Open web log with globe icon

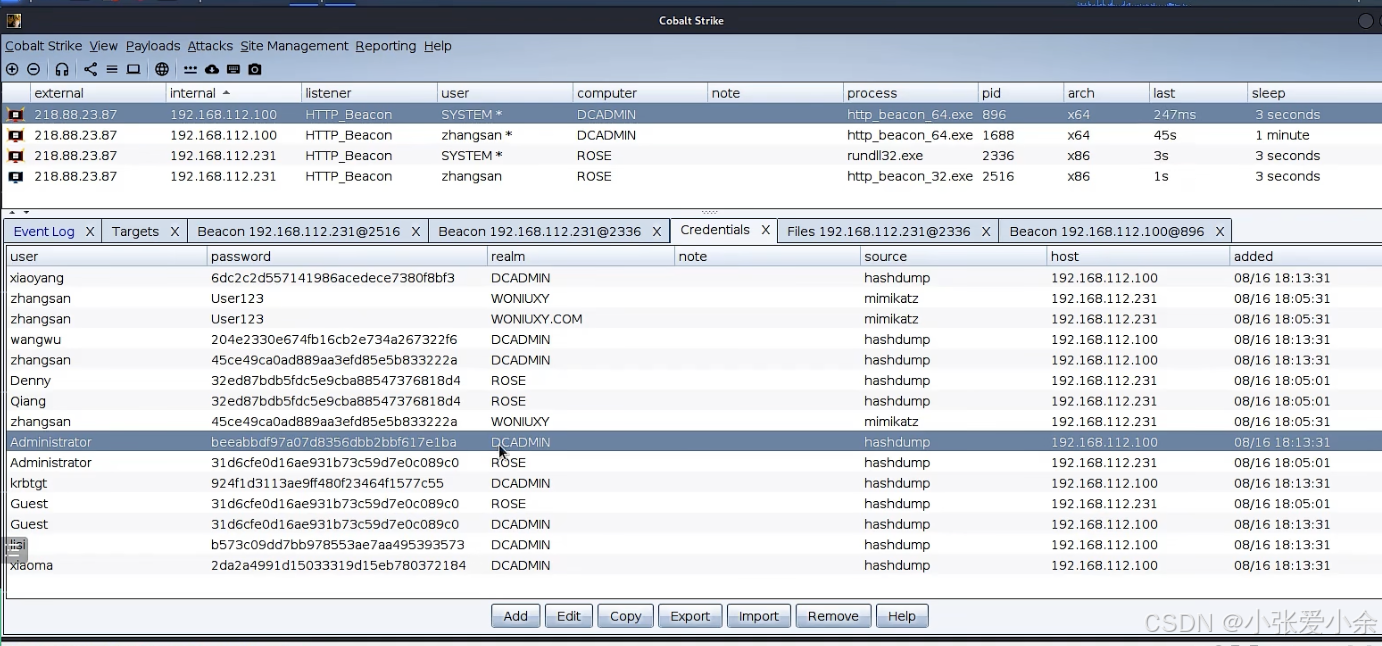click(x=162, y=69)
